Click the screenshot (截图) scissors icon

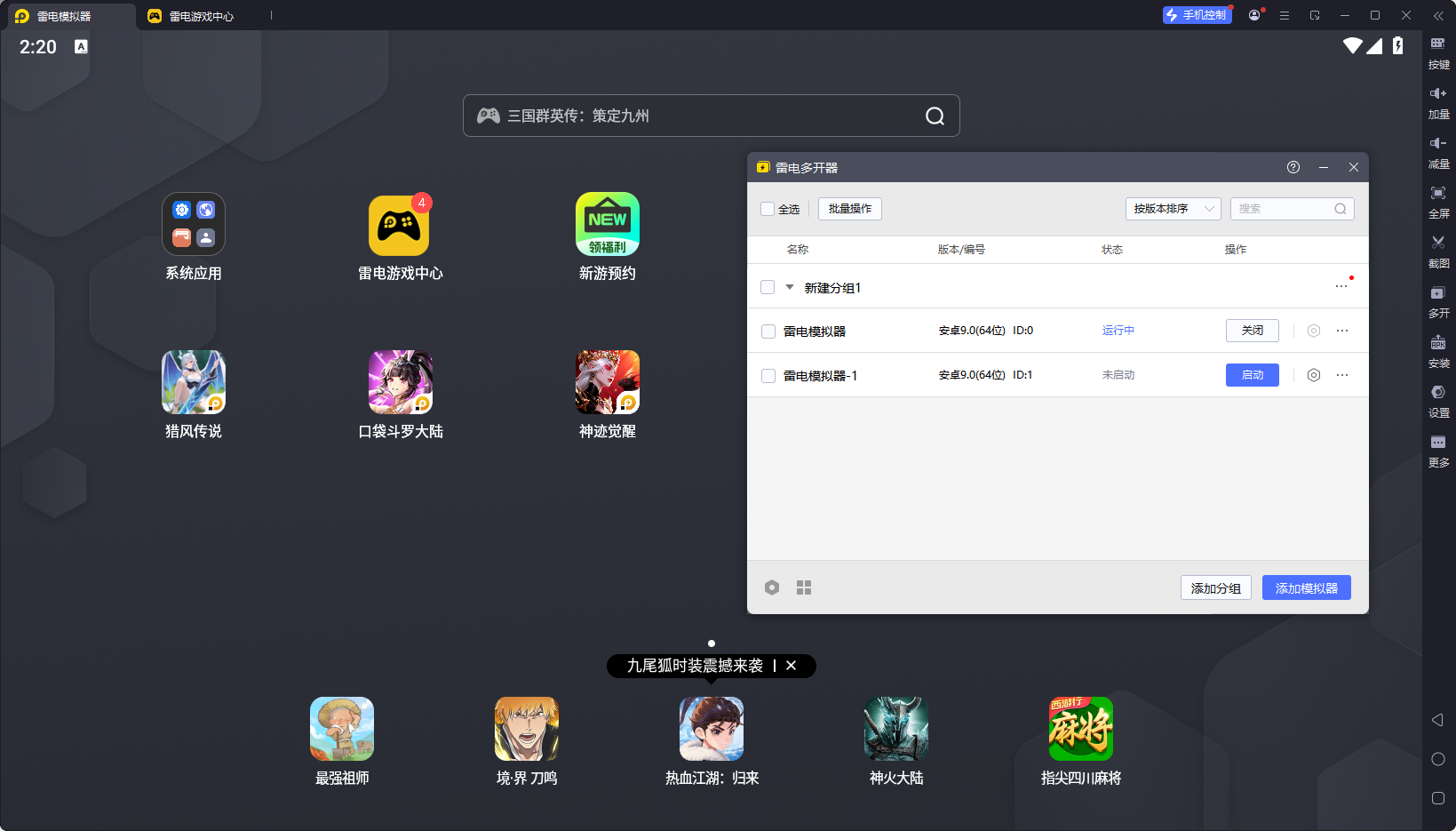1437,243
